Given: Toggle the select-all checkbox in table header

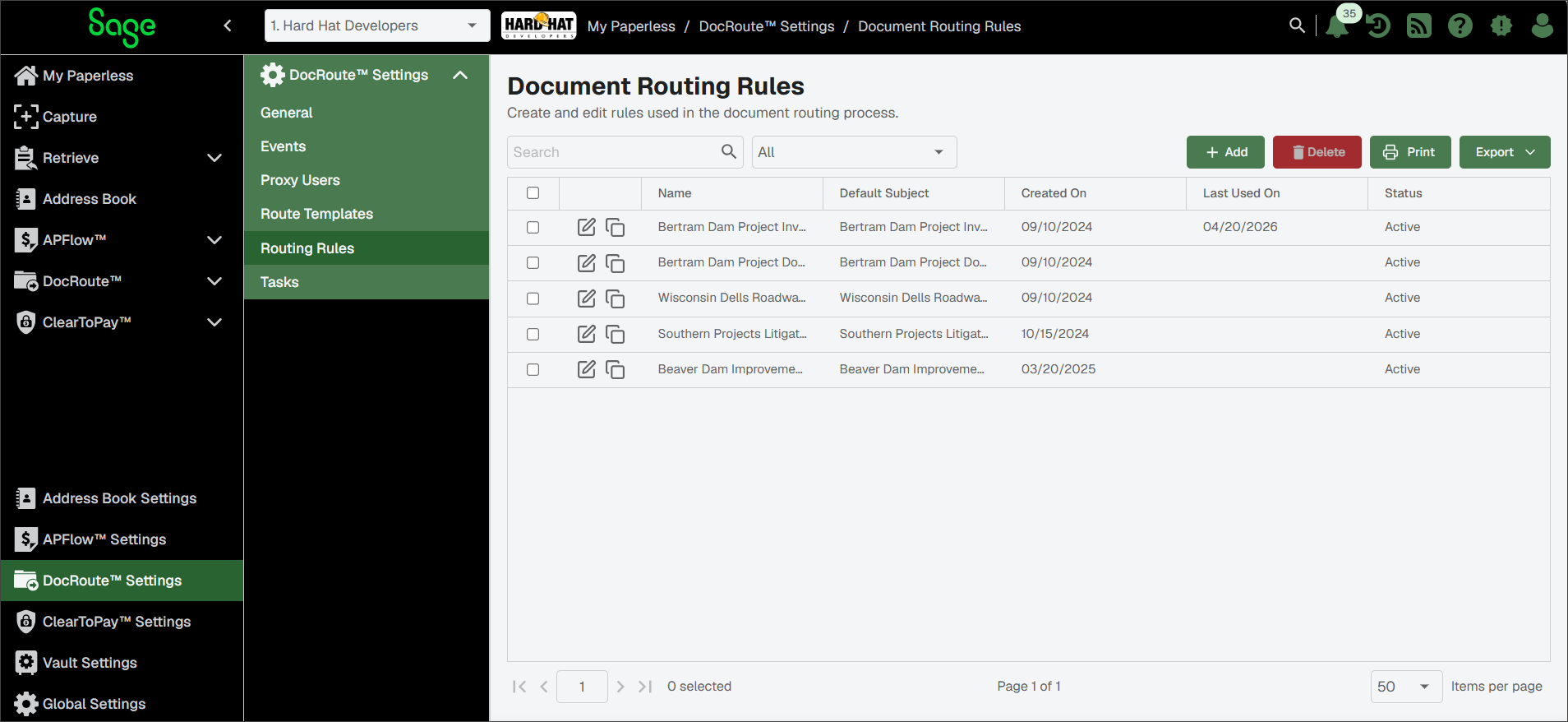Looking at the screenshot, I should click(533, 193).
